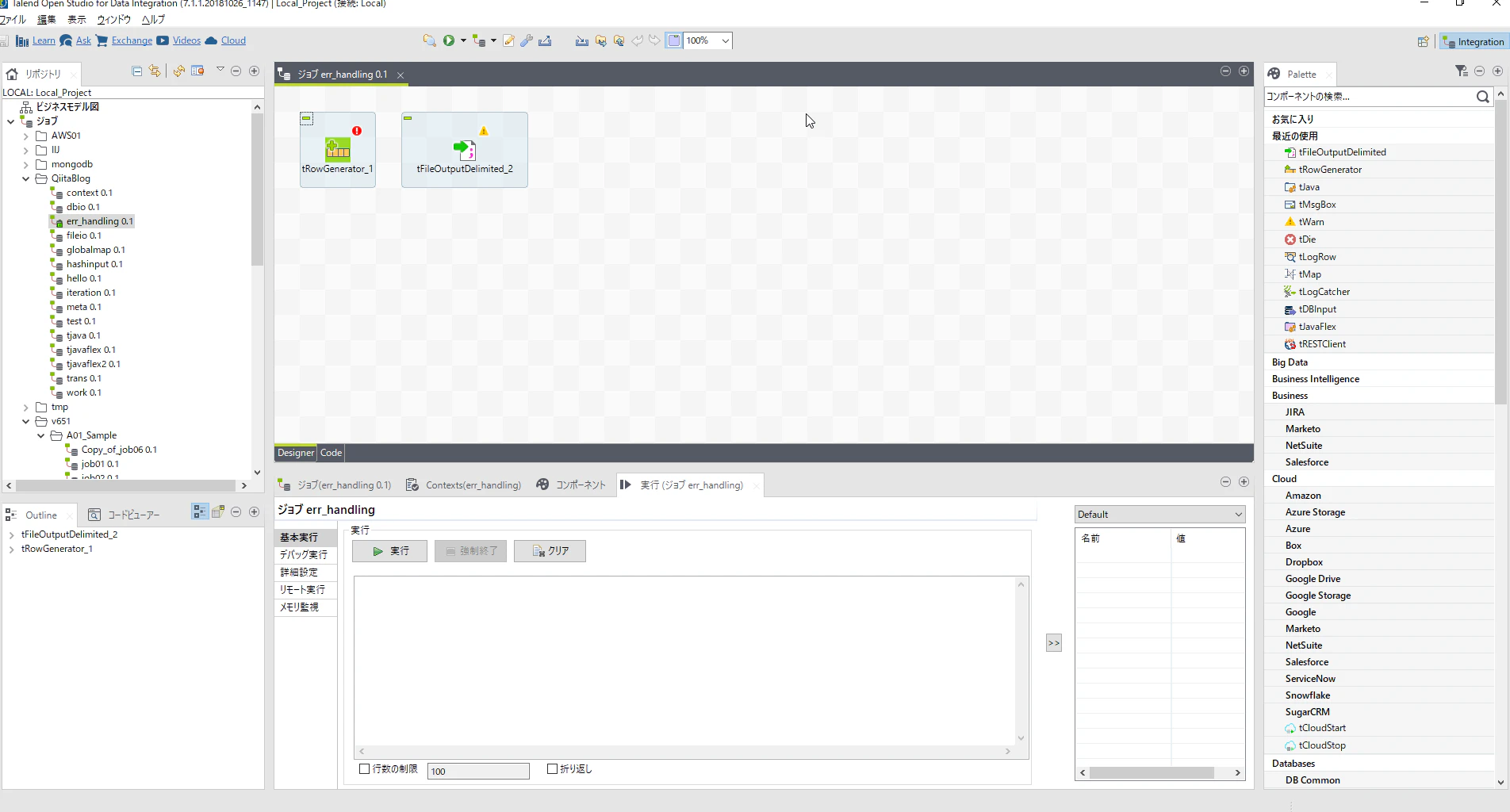
Task: Click the export arrow toolbar icon
Action: 545,40
